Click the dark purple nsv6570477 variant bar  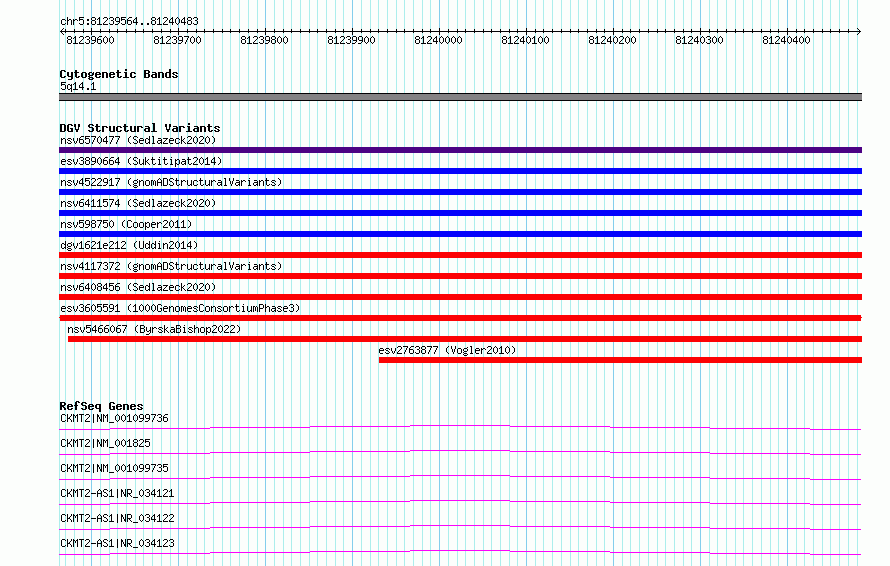point(460,150)
